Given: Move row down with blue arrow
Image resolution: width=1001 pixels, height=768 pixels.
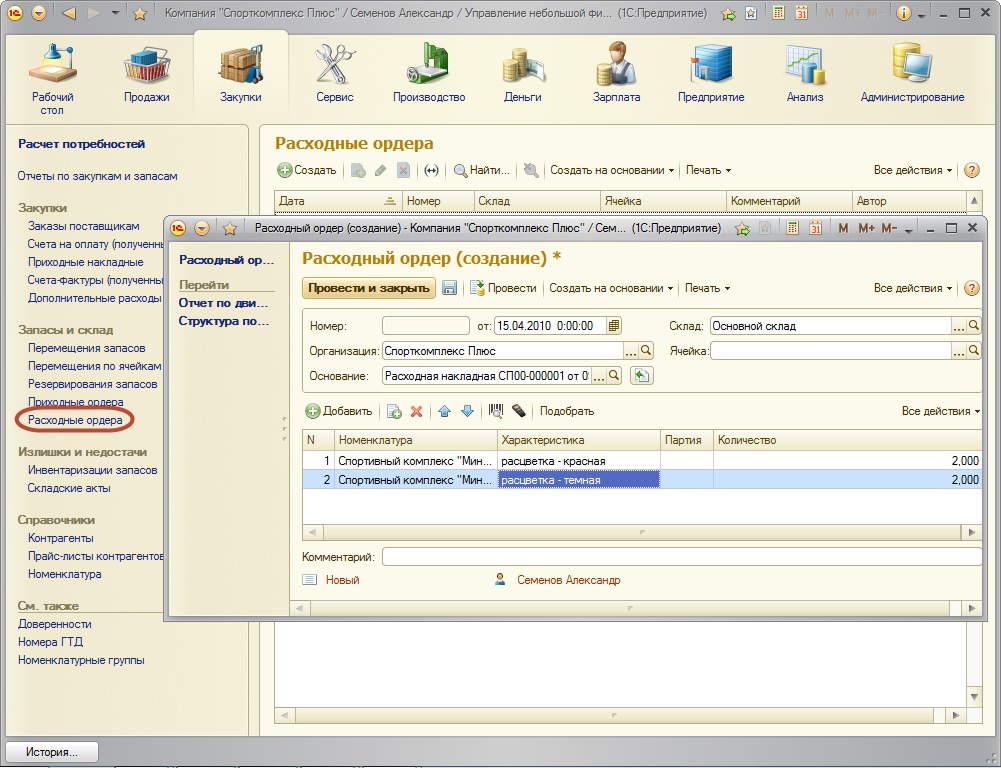Looking at the screenshot, I should [x=466, y=411].
